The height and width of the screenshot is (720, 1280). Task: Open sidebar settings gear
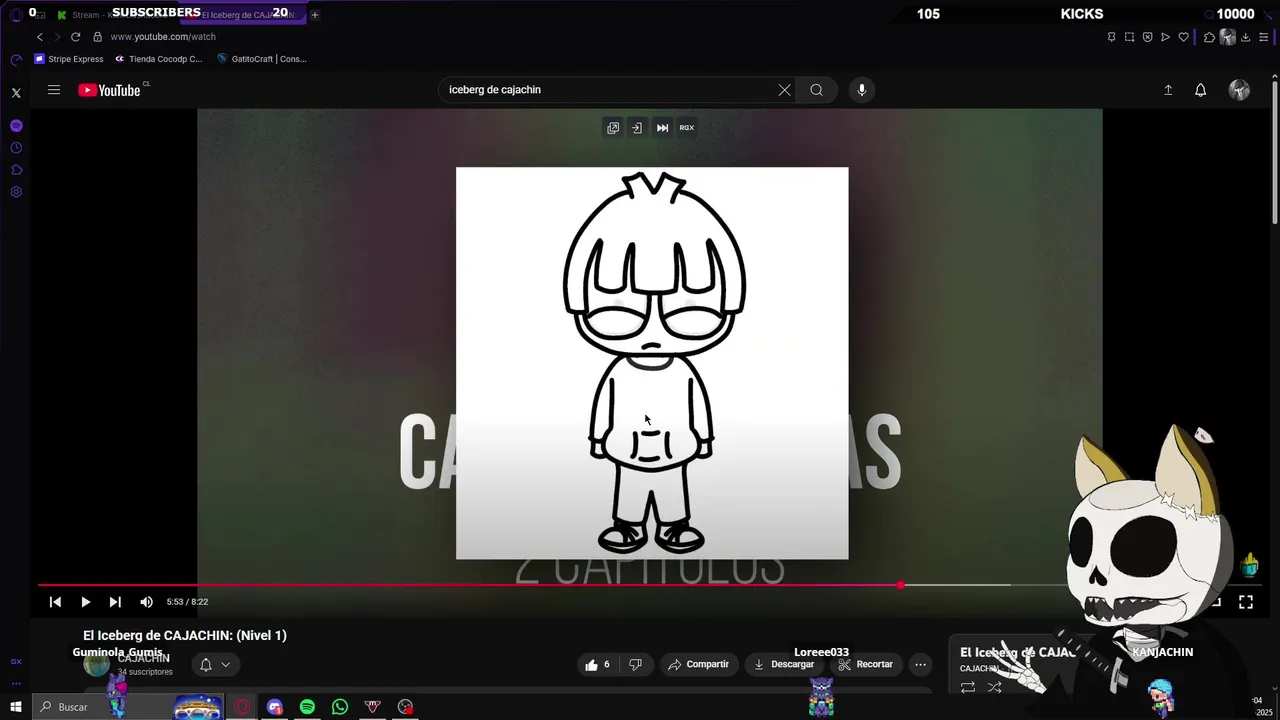point(16,192)
